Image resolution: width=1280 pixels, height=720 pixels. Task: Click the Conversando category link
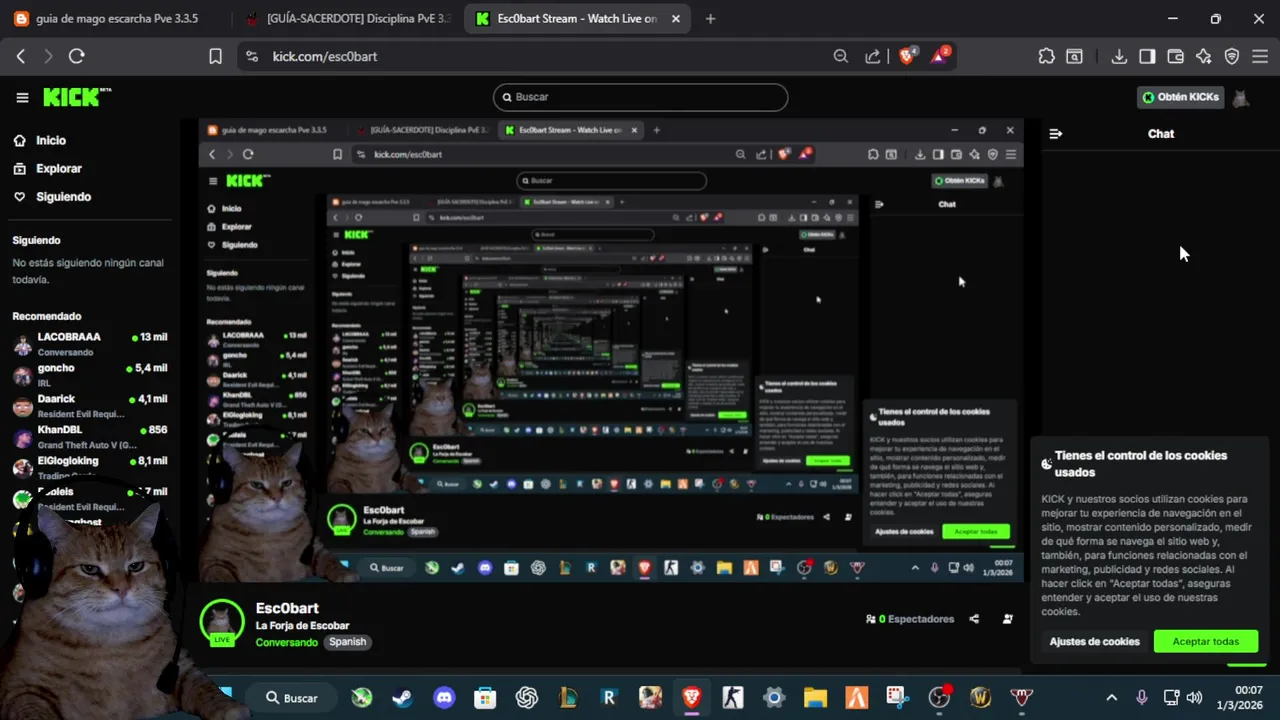coord(286,642)
